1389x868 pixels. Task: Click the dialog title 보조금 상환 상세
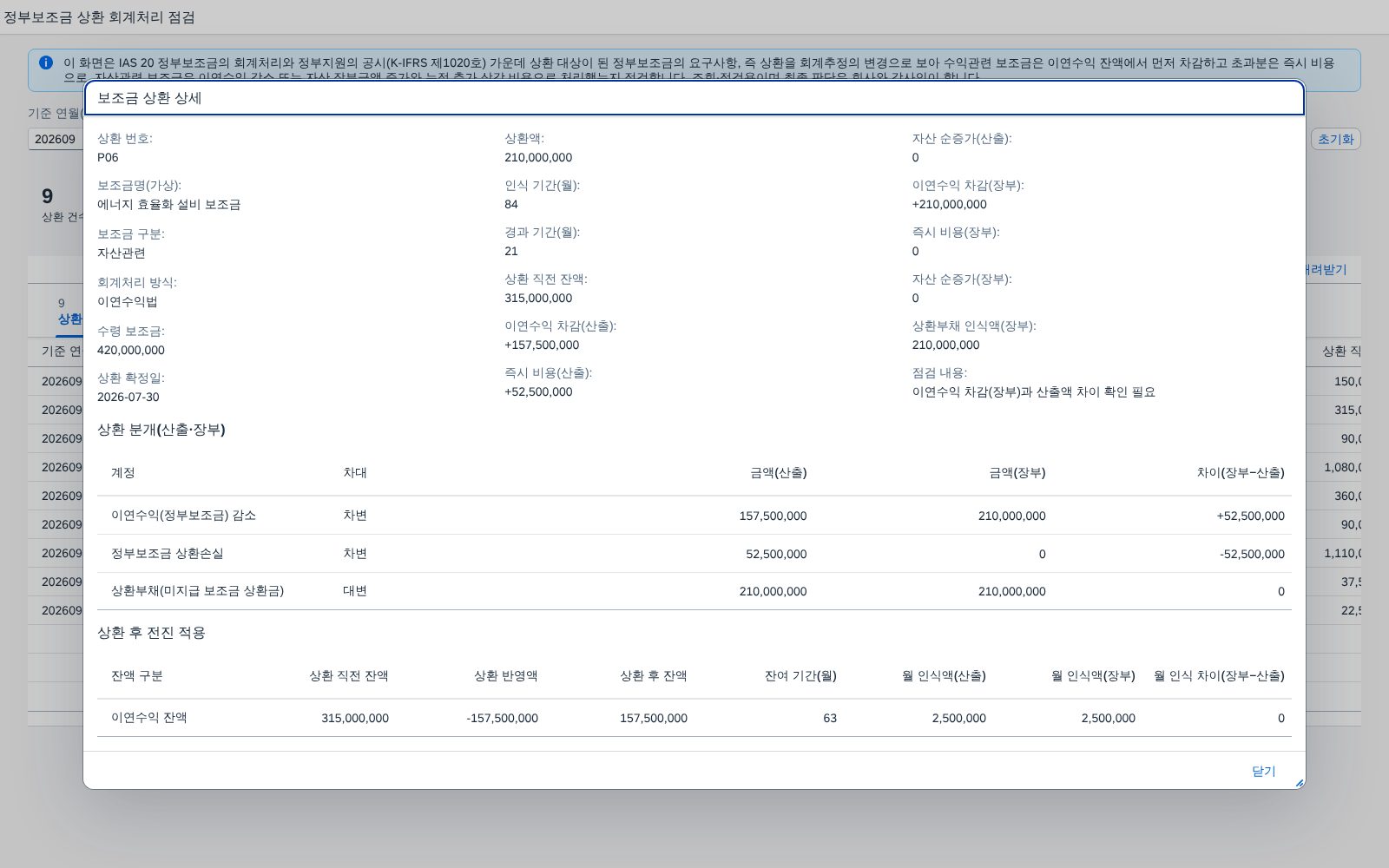tap(149, 98)
